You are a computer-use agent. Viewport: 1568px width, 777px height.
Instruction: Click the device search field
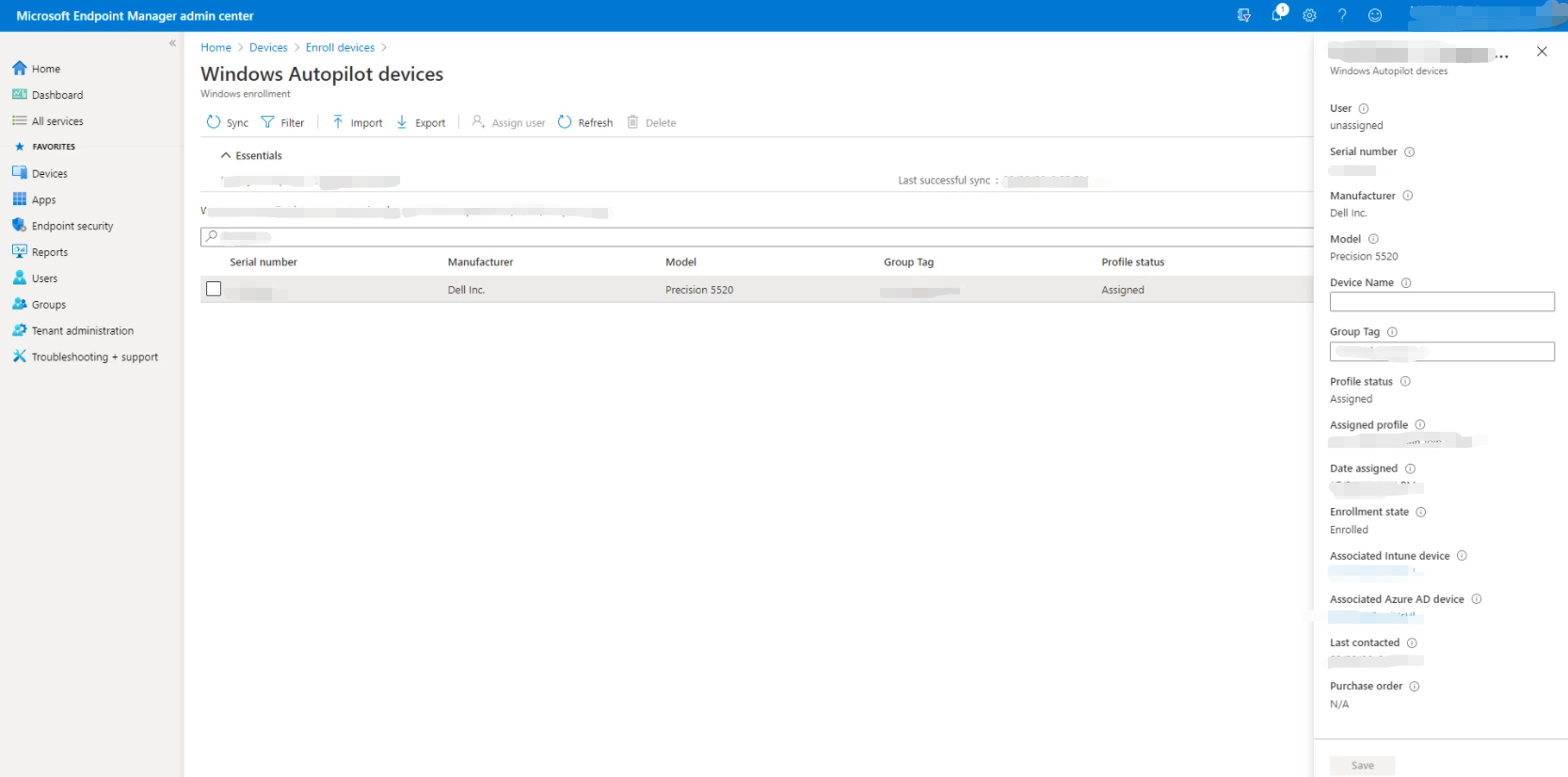click(x=757, y=237)
